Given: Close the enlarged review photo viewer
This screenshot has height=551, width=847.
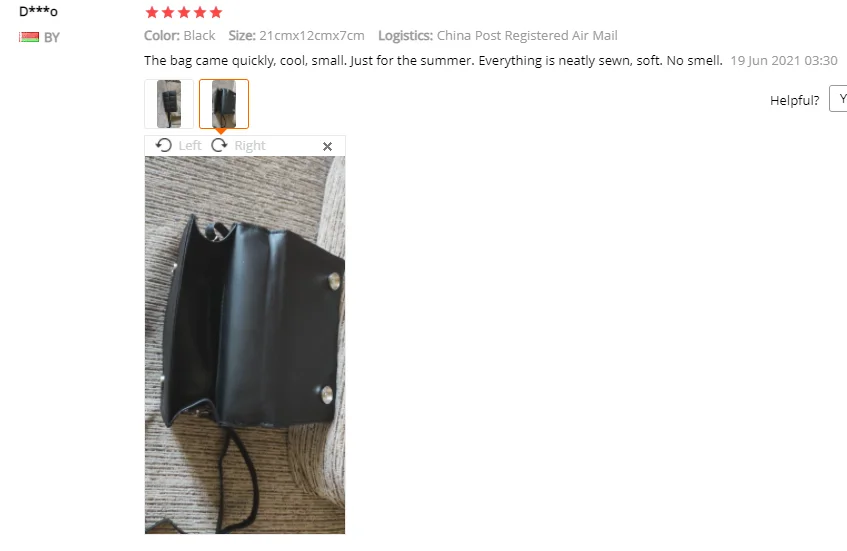Looking at the screenshot, I should [327, 146].
